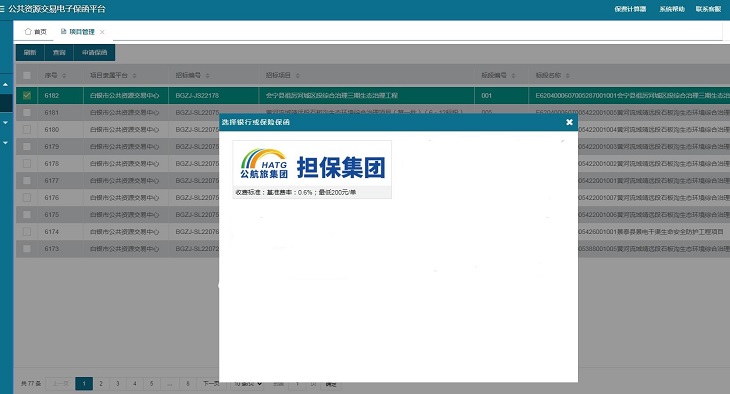This screenshot has height=394, width=730.
Task: Click the 公共资源交易电子保函平台 platform title
Action: [x=57, y=9]
